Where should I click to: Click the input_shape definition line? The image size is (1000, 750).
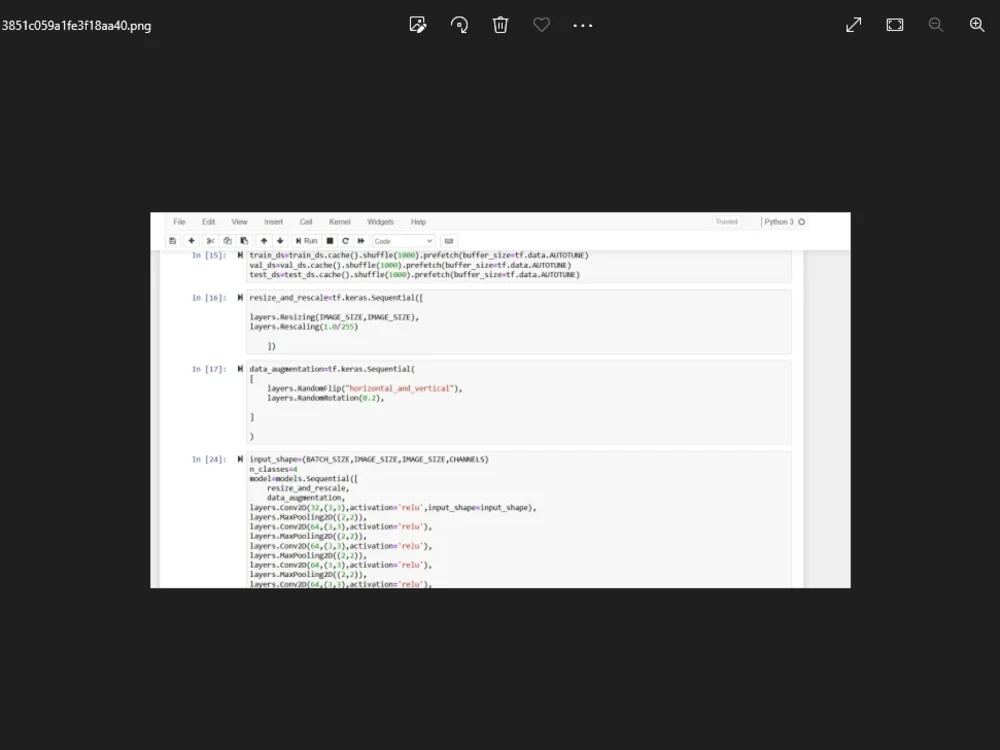coord(369,459)
